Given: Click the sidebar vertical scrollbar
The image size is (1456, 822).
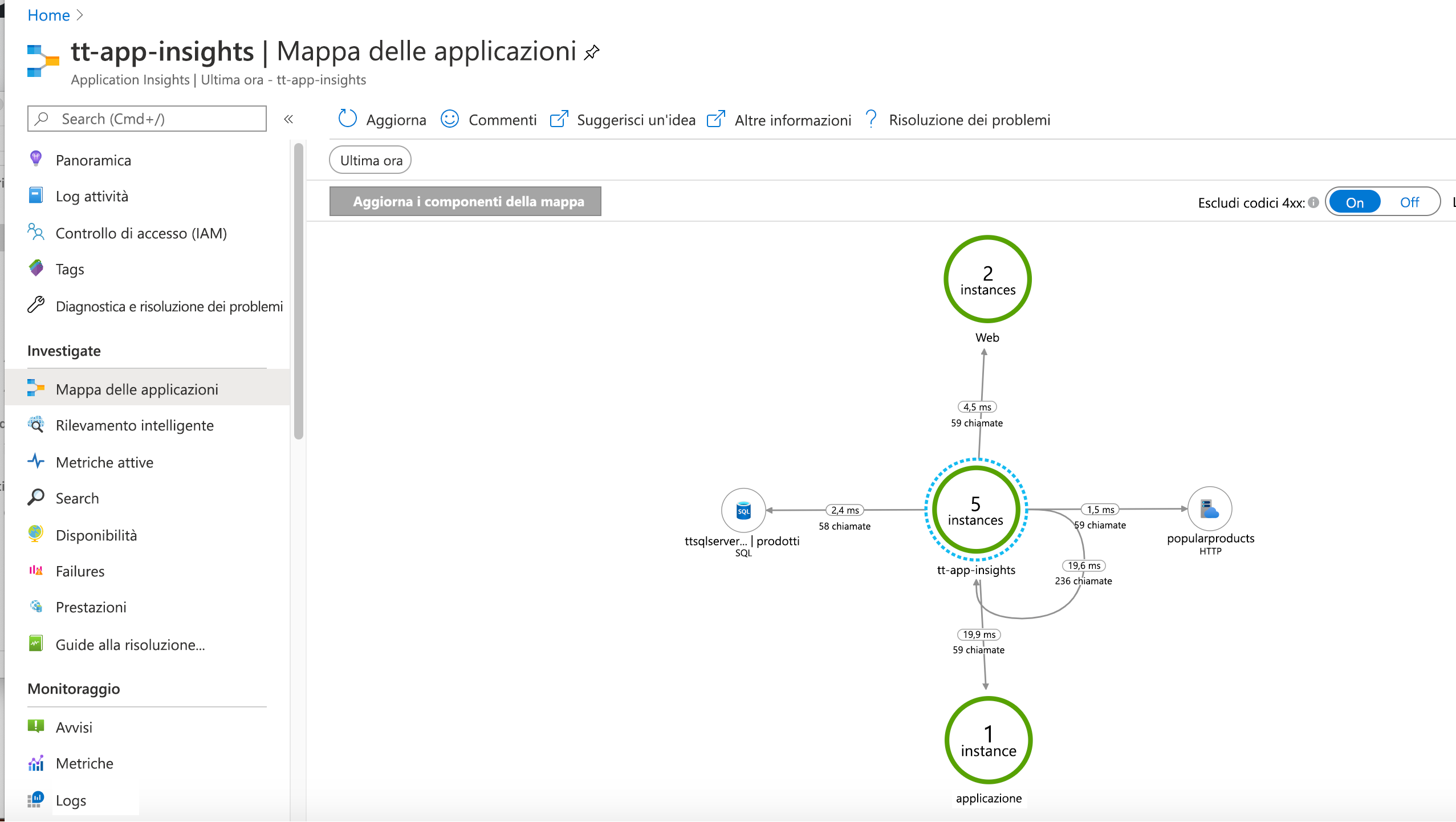Looking at the screenshot, I should coord(298,292).
